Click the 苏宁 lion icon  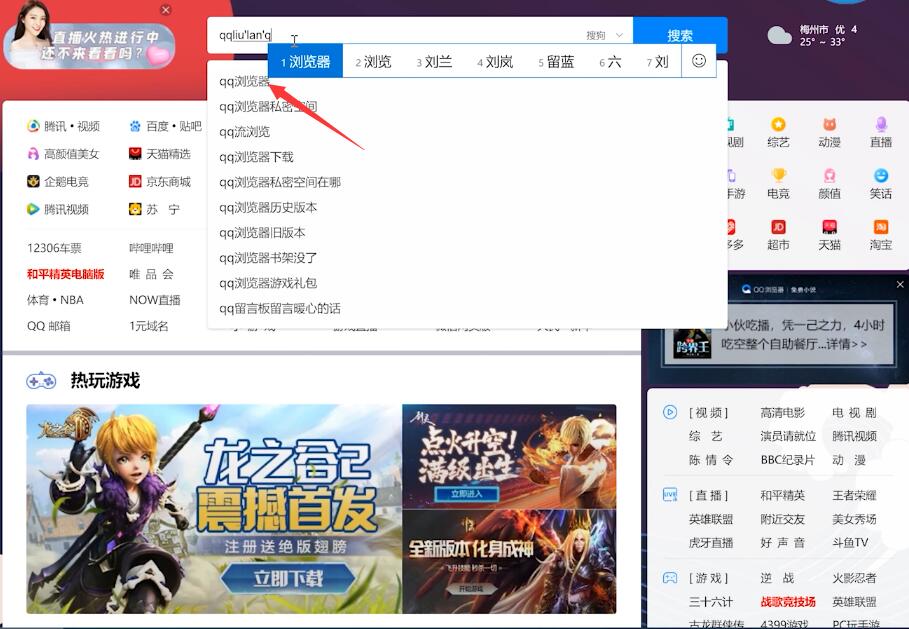click(x=135, y=209)
